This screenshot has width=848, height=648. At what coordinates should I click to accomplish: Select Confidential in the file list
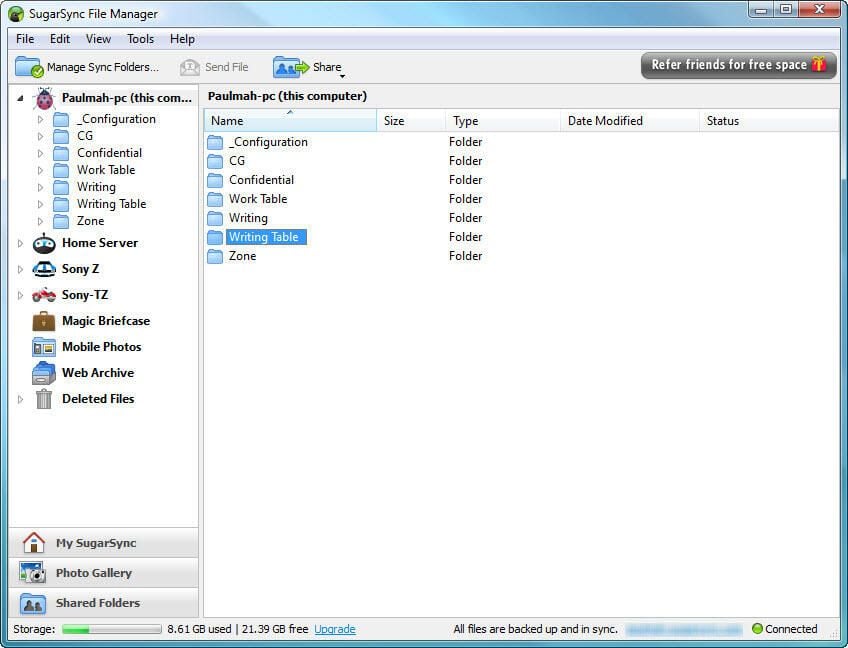261,180
